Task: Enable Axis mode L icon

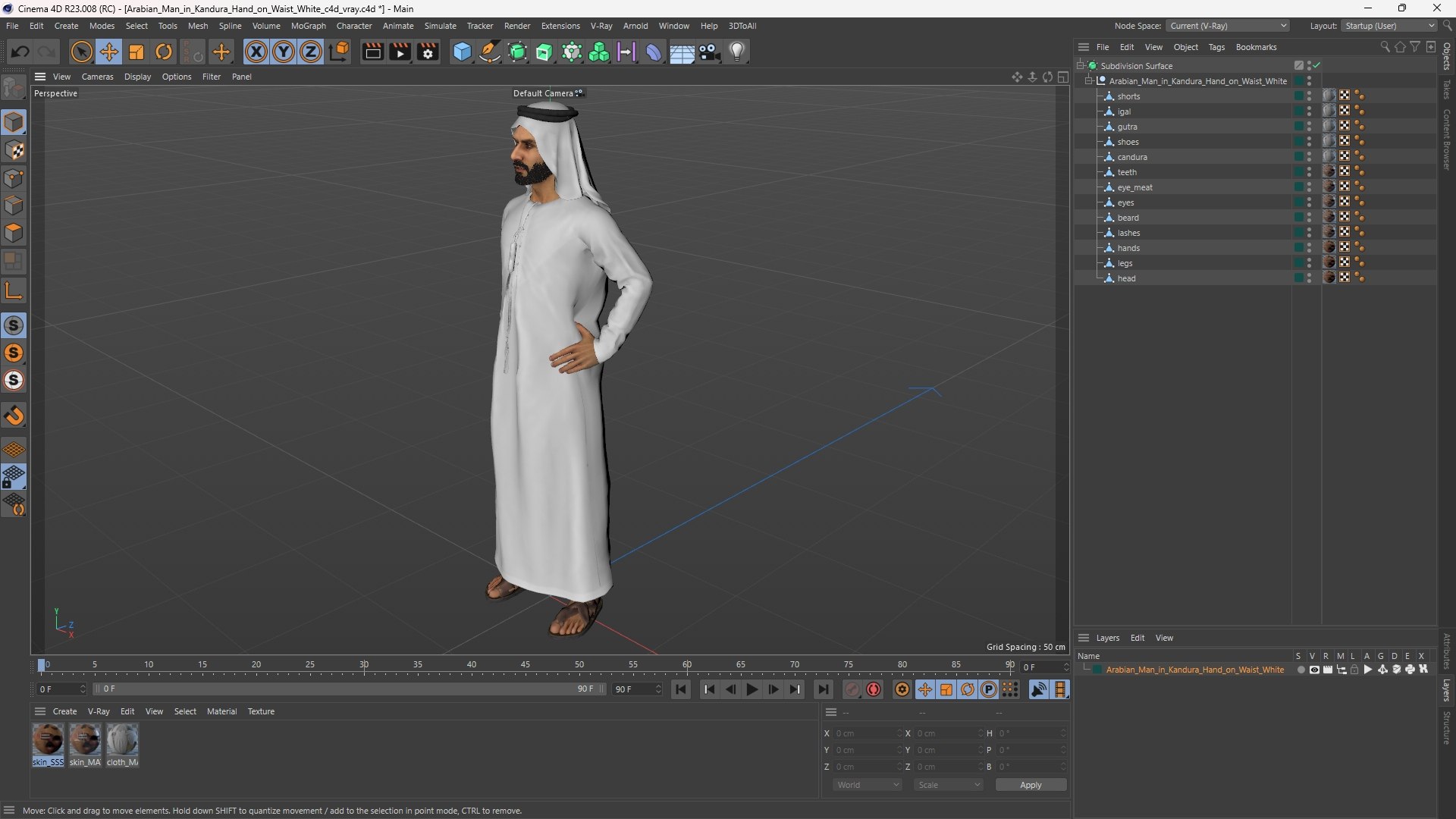Action: (14, 290)
